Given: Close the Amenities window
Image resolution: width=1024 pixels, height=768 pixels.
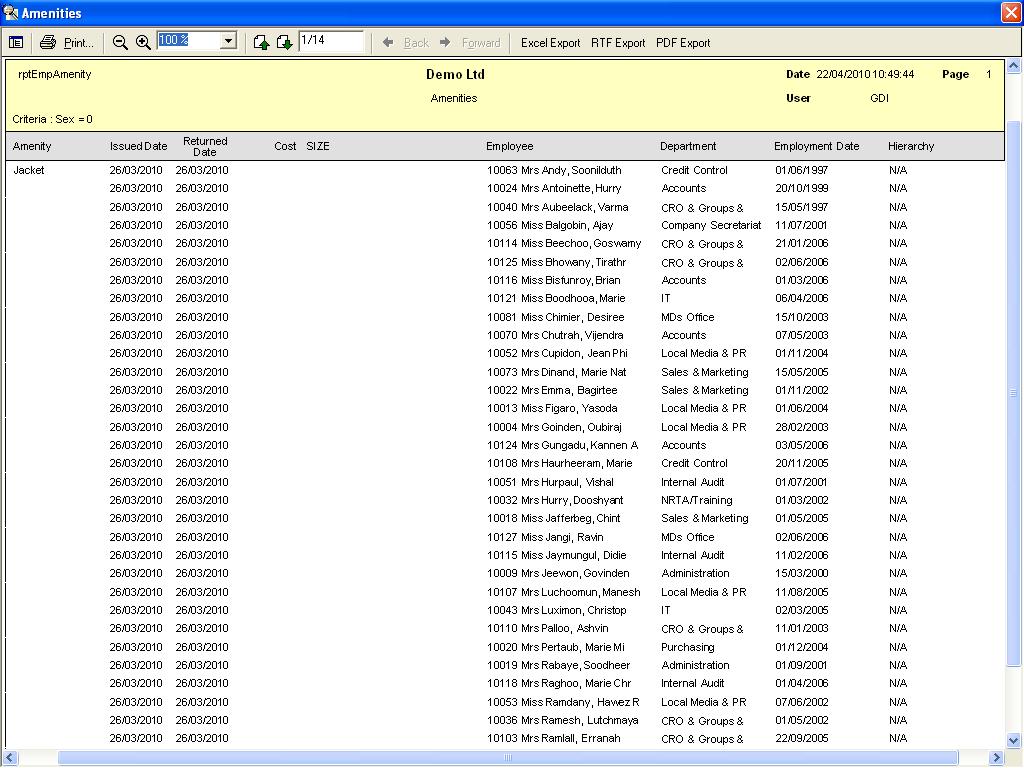Looking at the screenshot, I should coord(1010,13).
